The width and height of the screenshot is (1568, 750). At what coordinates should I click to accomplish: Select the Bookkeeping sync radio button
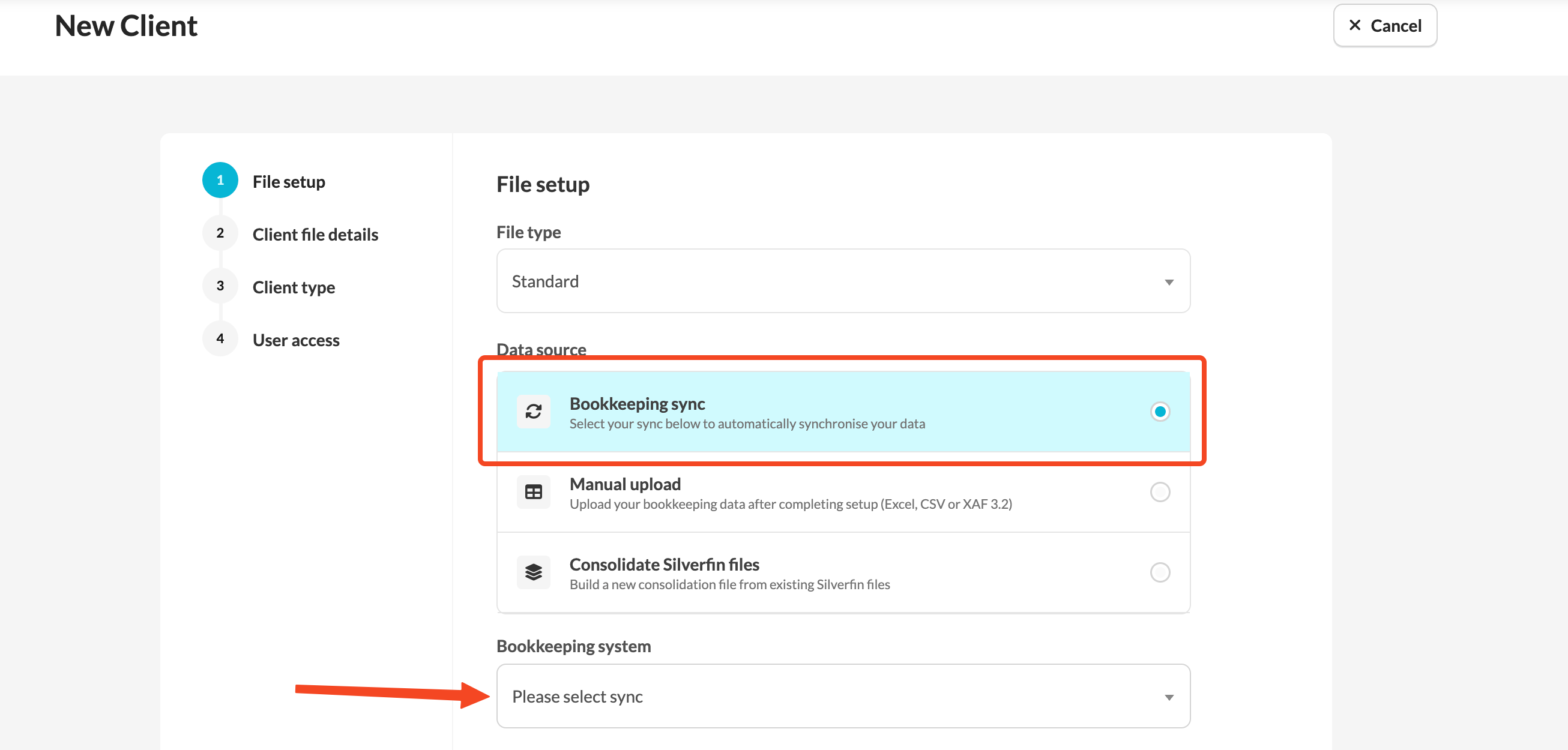pyautogui.click(x=1160, y=412)
